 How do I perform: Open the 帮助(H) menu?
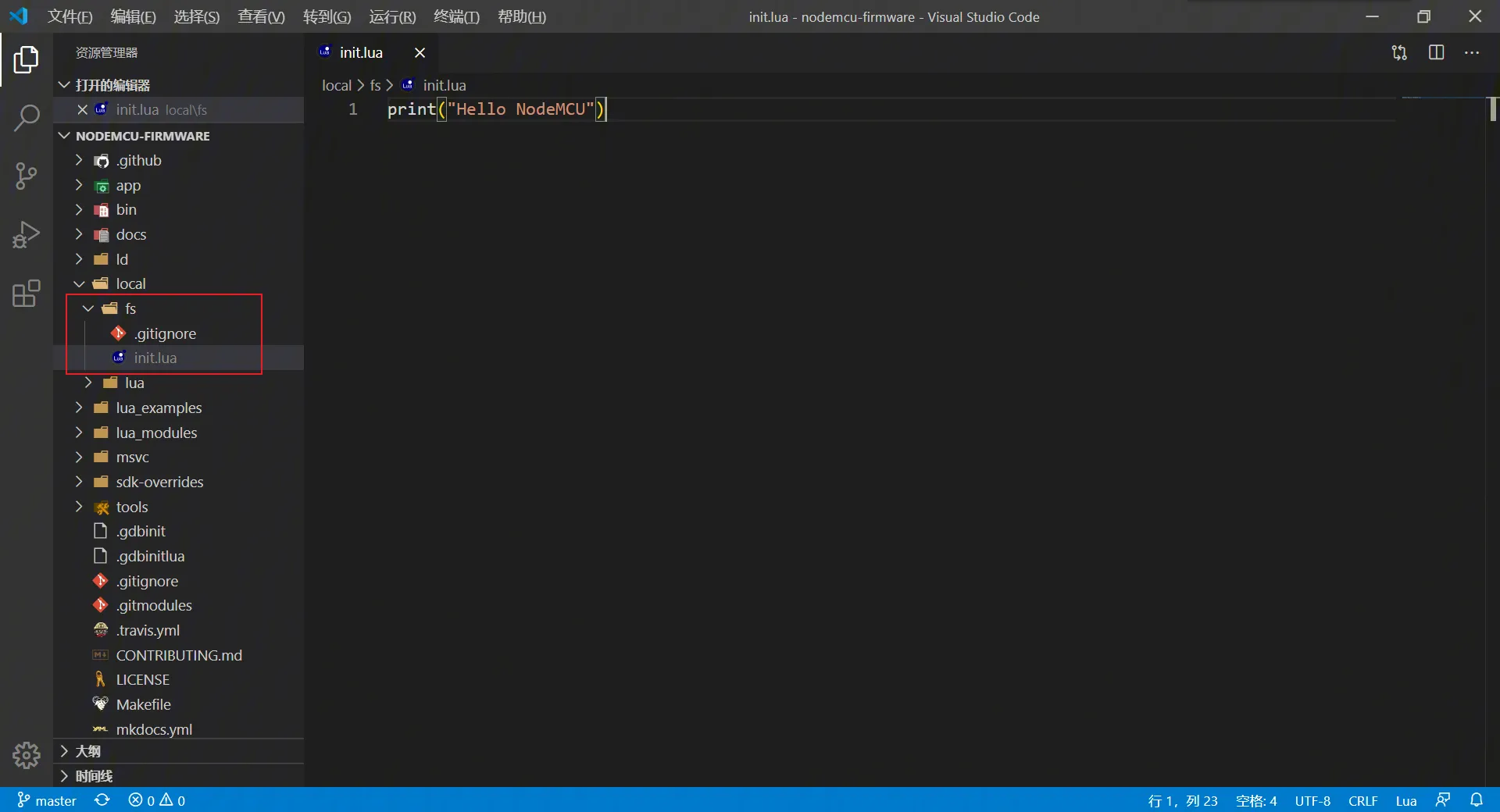pyautogui.click(x=522, y=16)
